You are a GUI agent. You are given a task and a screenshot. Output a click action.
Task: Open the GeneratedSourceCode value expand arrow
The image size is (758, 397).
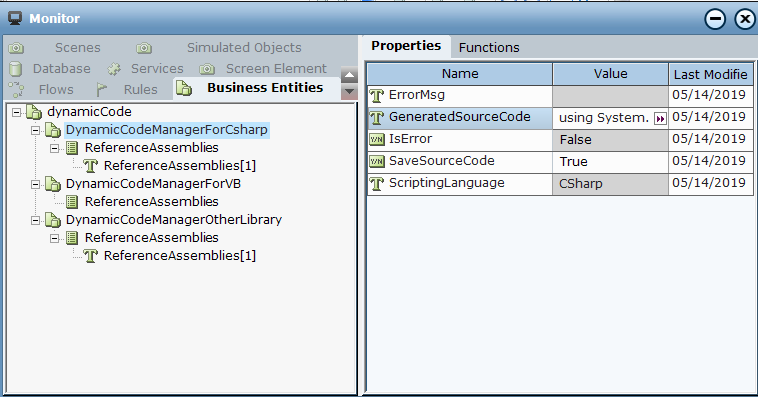[x=660, y=118]
